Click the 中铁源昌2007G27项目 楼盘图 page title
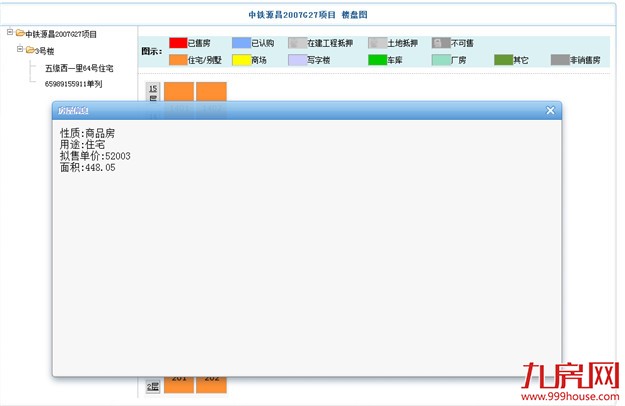Viewport: 625px width, 406px height. point(308,15)
